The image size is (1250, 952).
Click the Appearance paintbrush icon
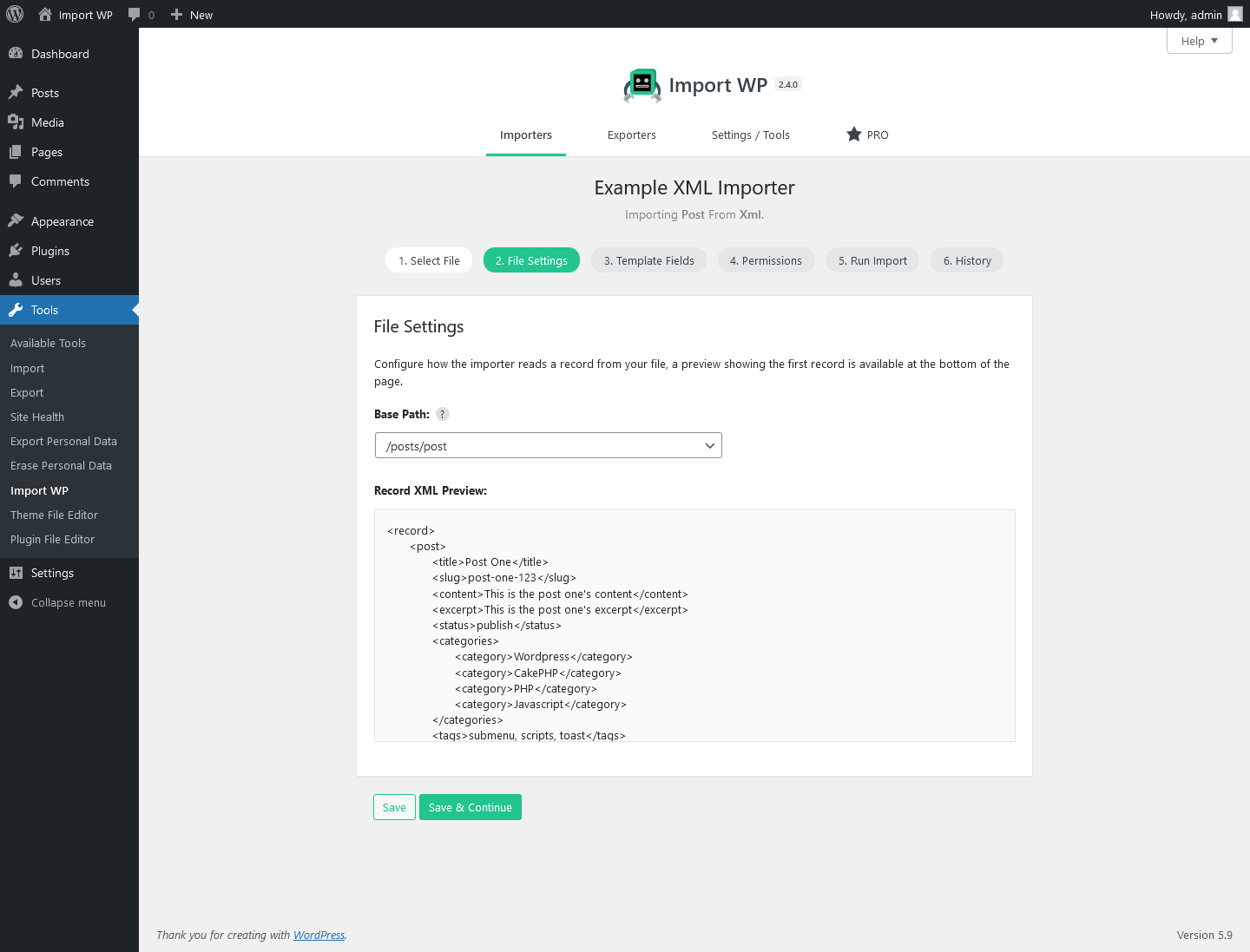[17, 221]
